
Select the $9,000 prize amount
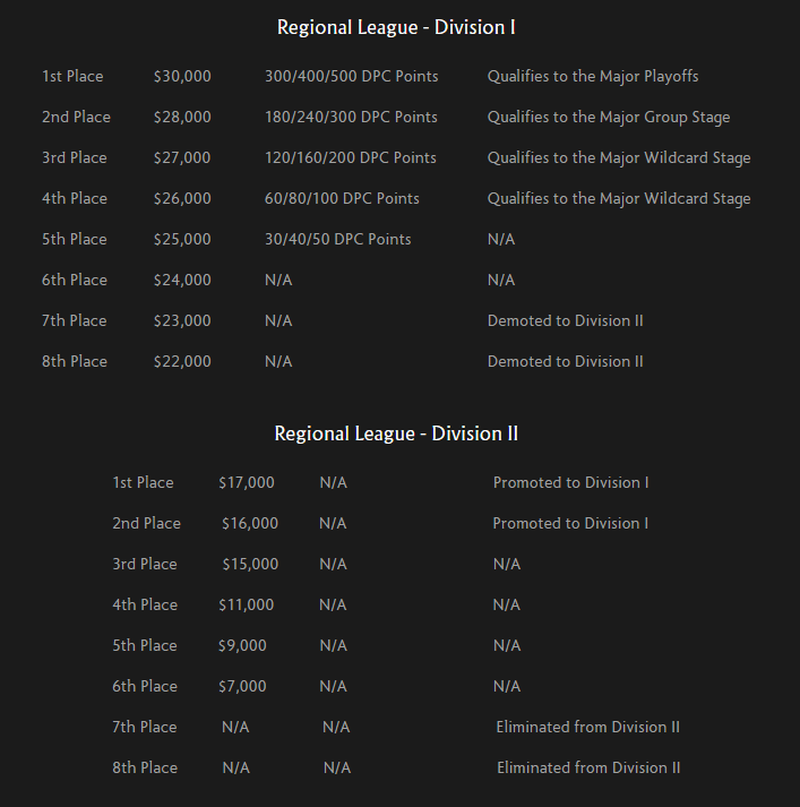(x=242, y=645)
